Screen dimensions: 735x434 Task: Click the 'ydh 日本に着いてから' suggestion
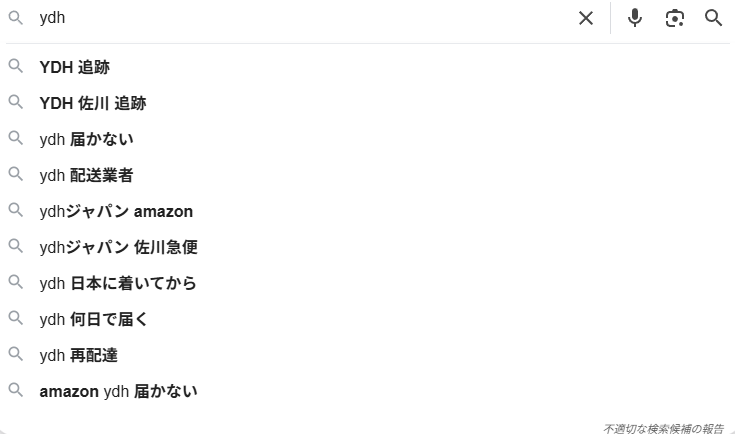click(118, 283)
